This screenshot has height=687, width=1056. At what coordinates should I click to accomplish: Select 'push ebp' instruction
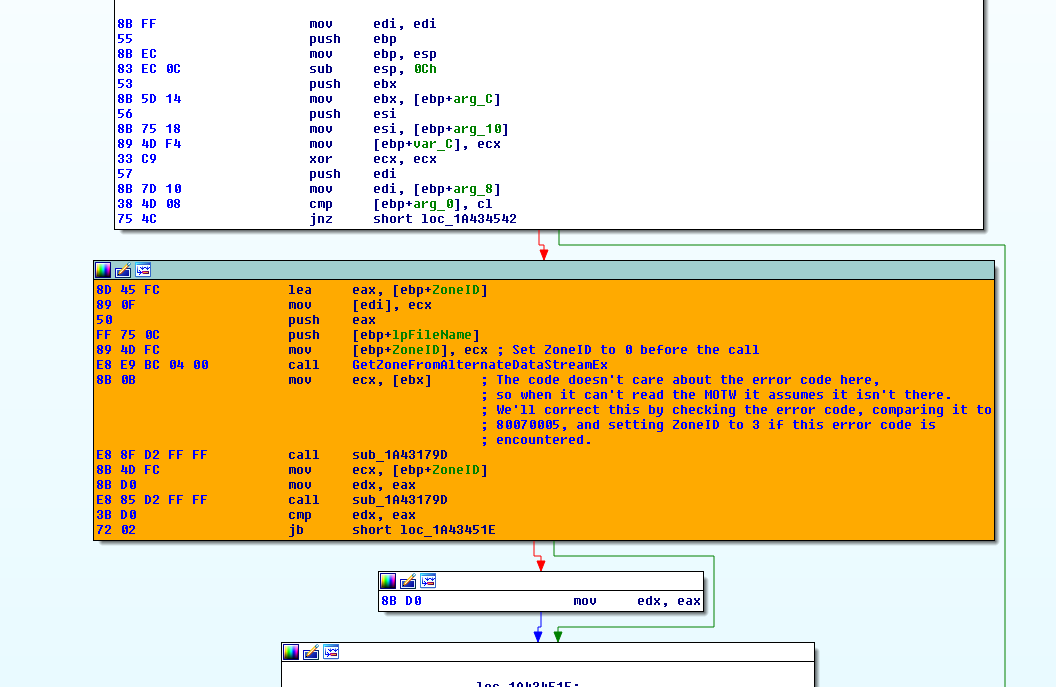(x=353, y=39)
